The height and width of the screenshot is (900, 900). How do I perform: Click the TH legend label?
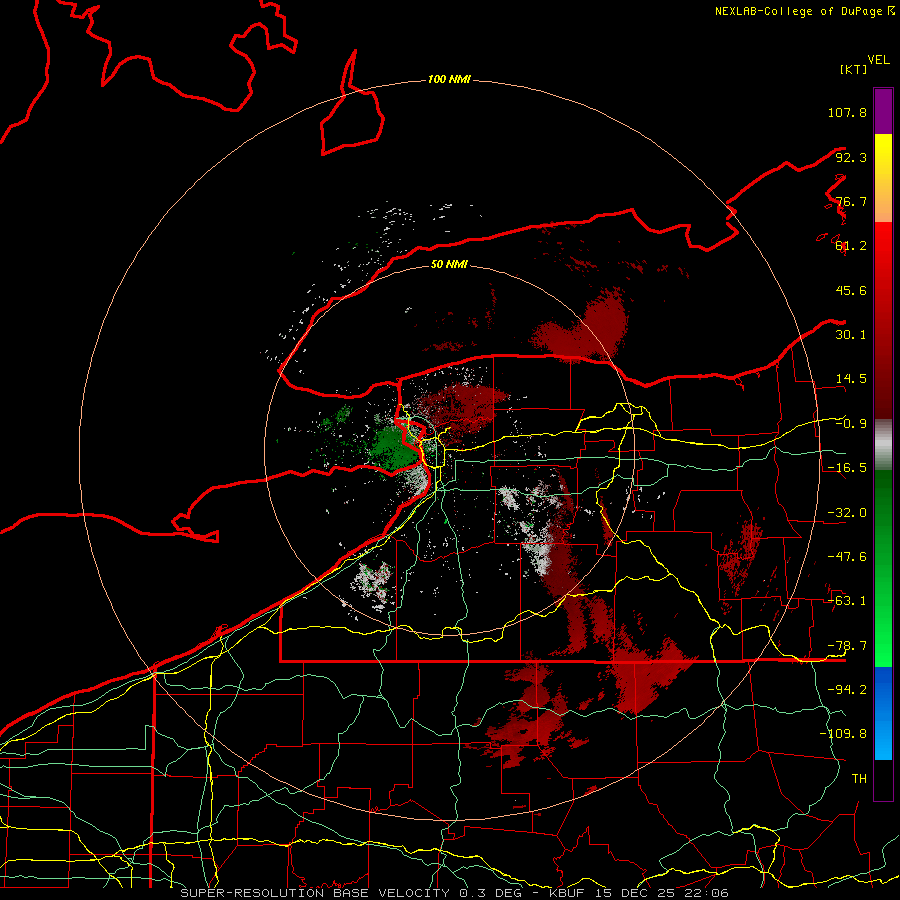(x=859, y=779)
